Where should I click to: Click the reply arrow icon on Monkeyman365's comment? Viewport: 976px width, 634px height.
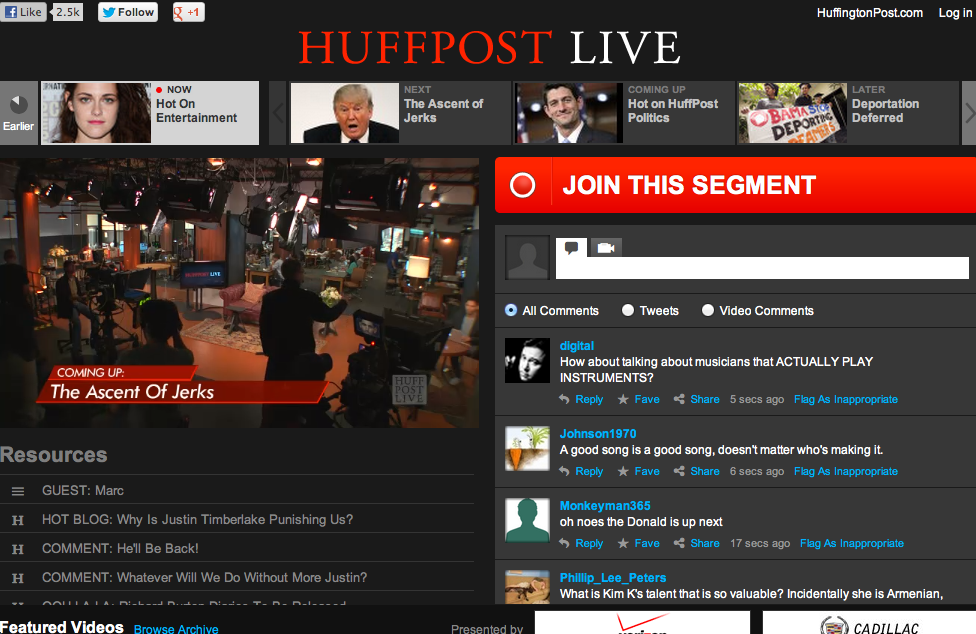coord(564,543)
